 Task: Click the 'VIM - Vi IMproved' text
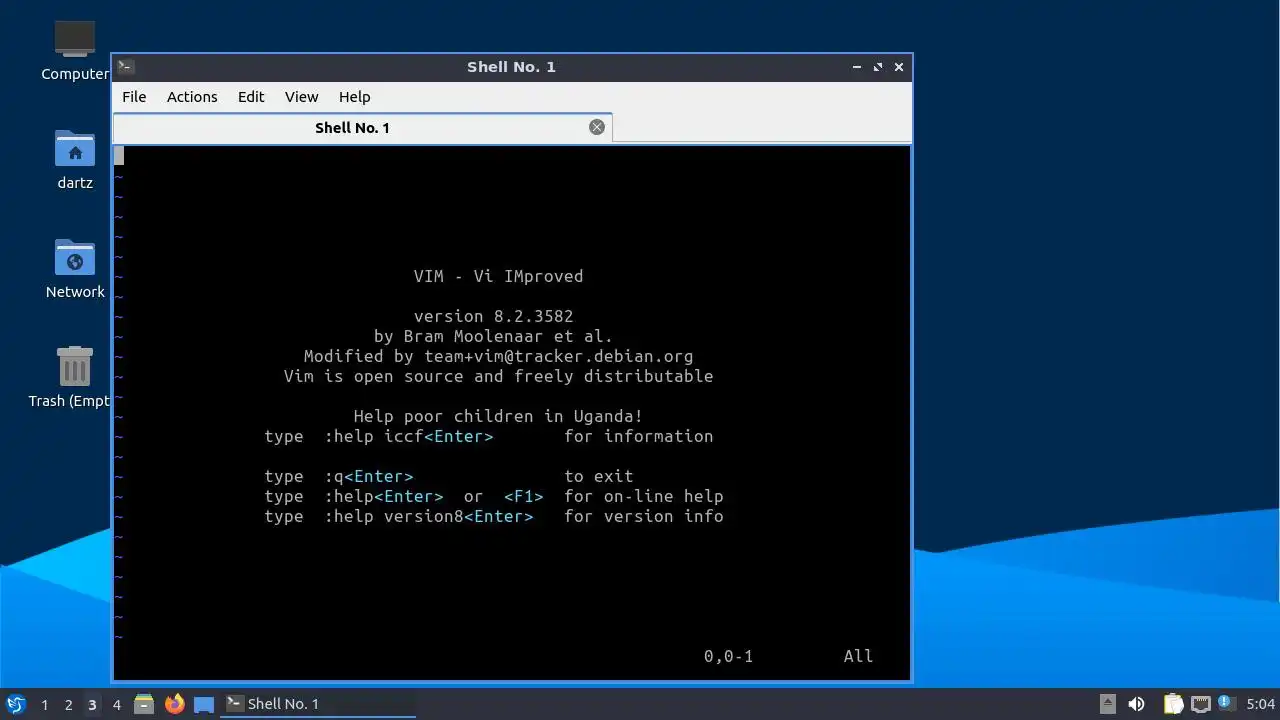498,276
